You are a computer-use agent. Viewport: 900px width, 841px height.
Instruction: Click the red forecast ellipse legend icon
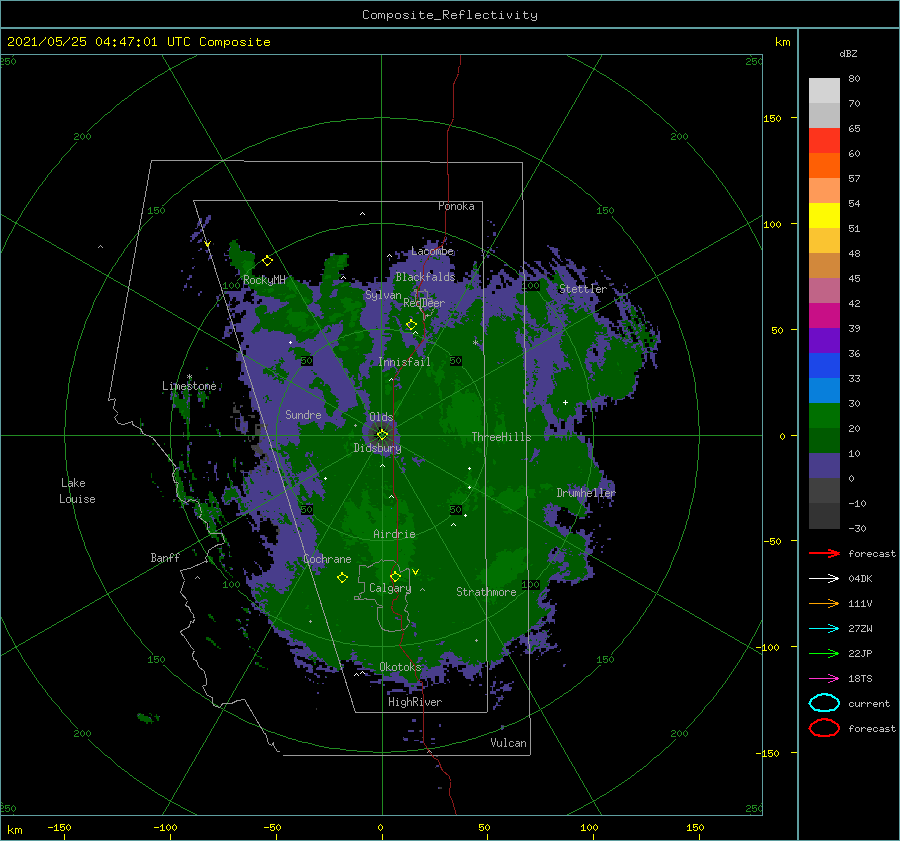824,728
